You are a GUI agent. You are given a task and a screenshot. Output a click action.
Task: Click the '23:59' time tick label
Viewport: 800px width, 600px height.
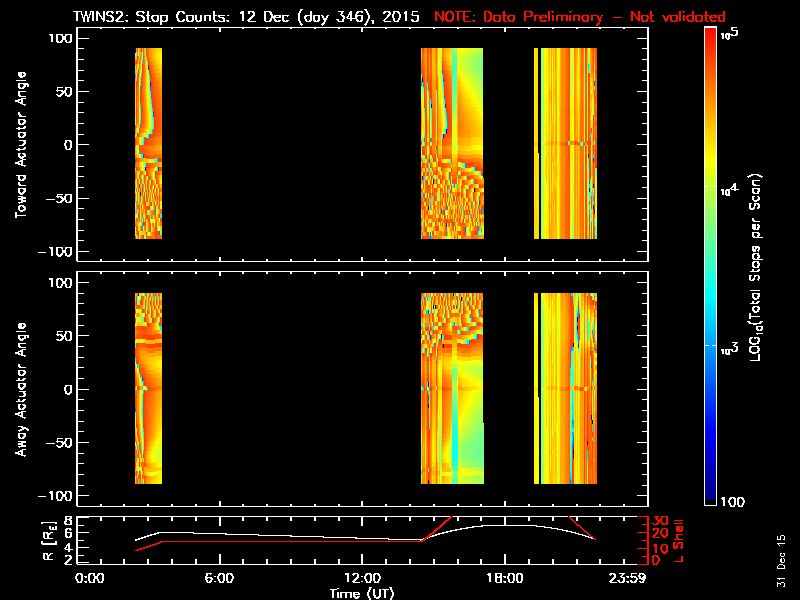click(627, 578)
